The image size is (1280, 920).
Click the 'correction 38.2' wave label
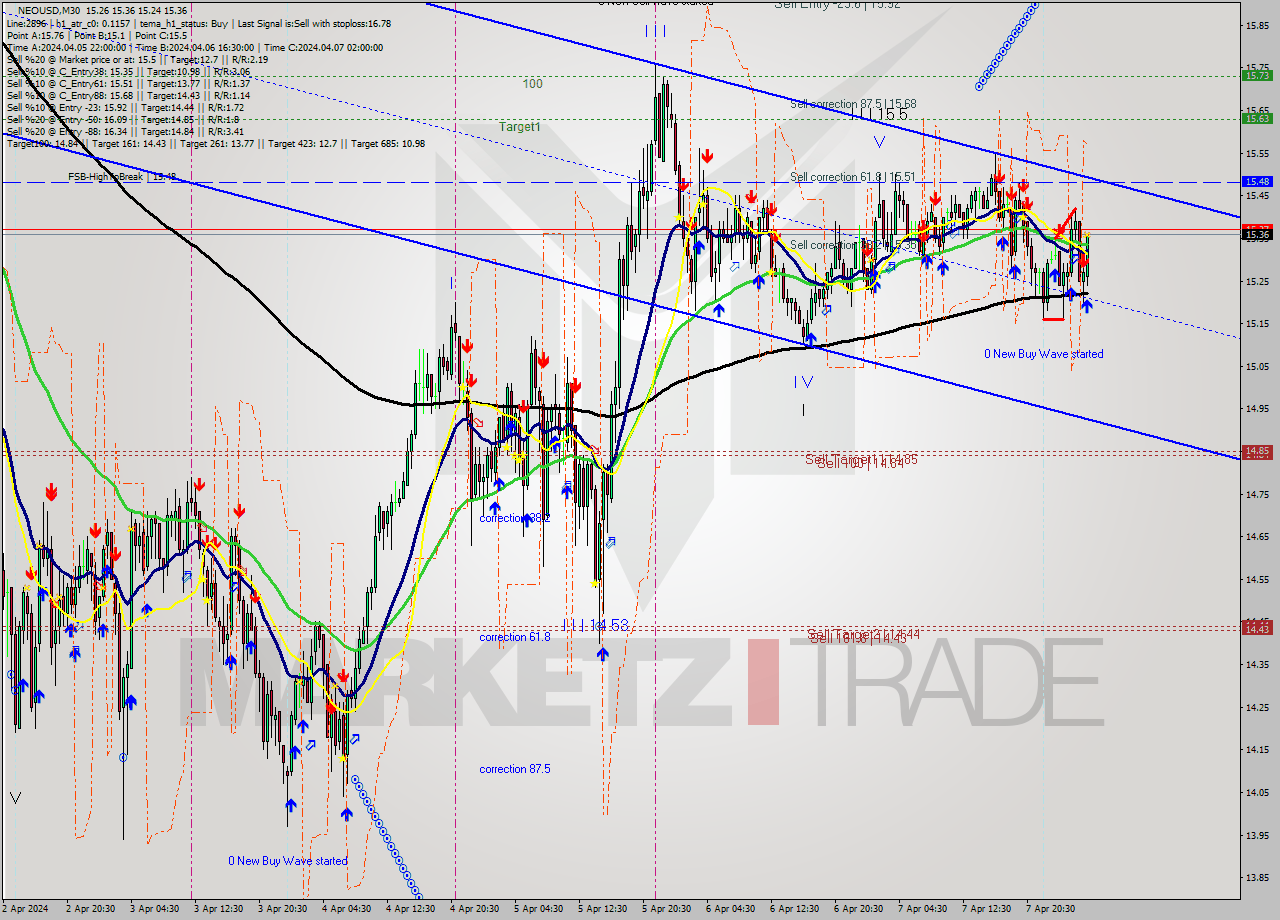point(514,518)
